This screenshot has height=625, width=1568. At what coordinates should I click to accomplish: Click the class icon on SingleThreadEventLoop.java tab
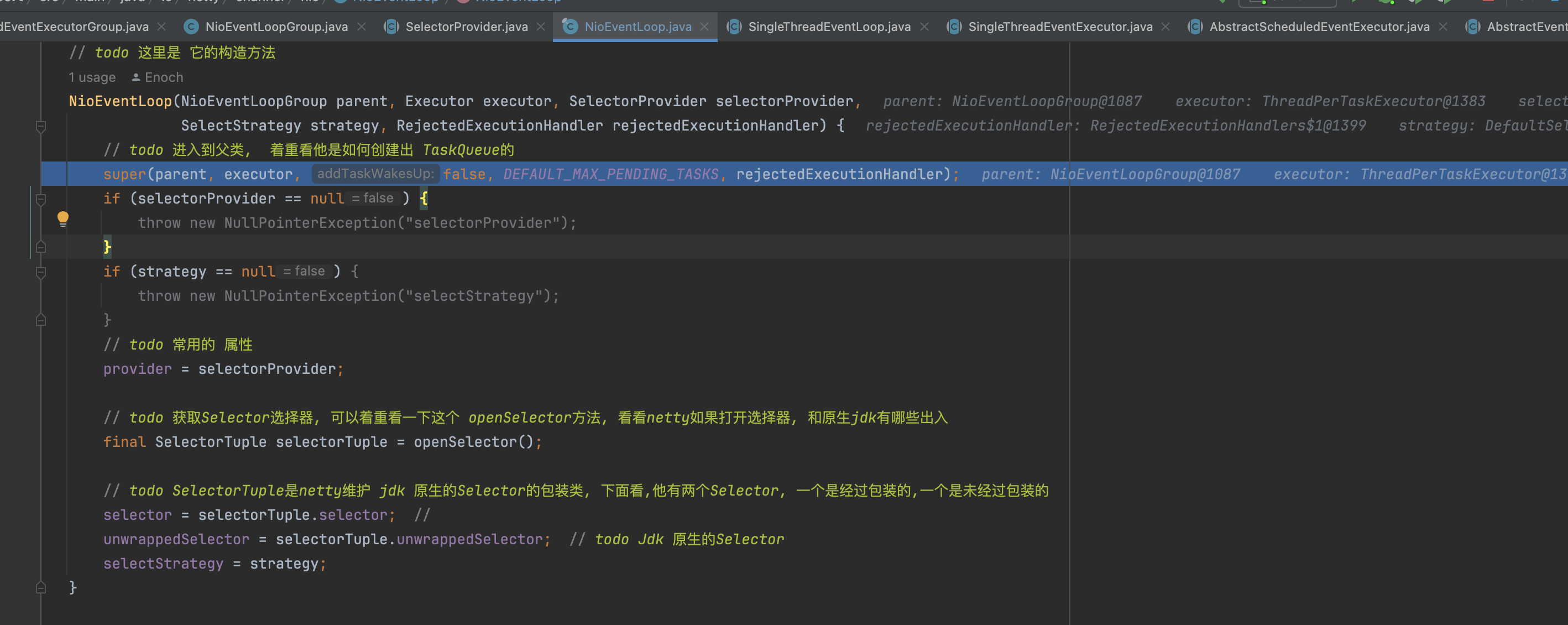tap(734, 27)
